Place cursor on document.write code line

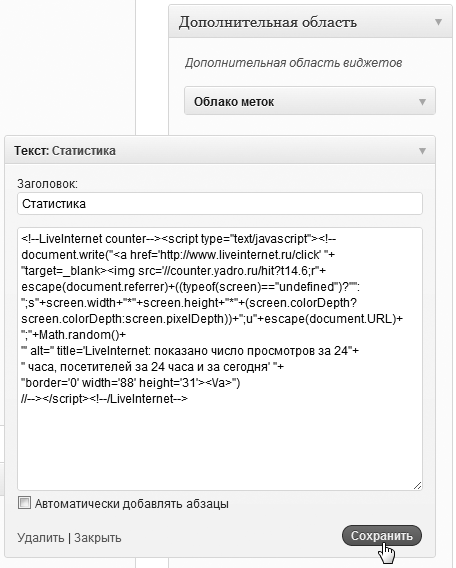[x=178, y=255]
